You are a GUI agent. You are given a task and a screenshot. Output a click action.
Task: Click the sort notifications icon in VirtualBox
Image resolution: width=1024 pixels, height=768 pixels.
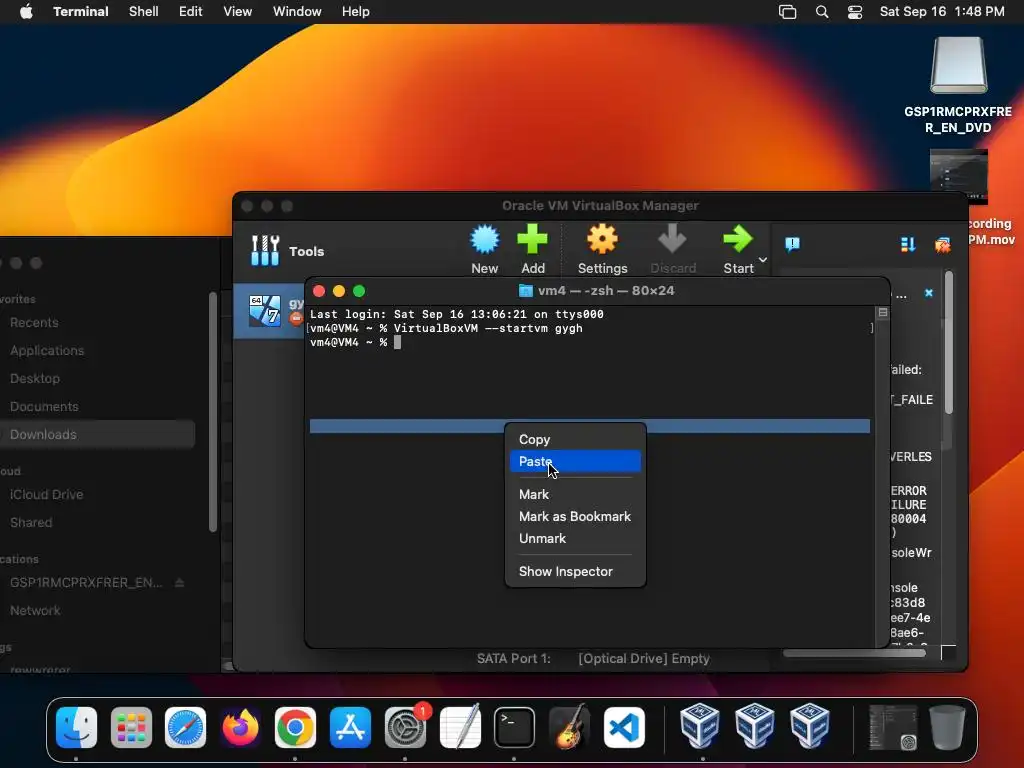tap(908, 244)
